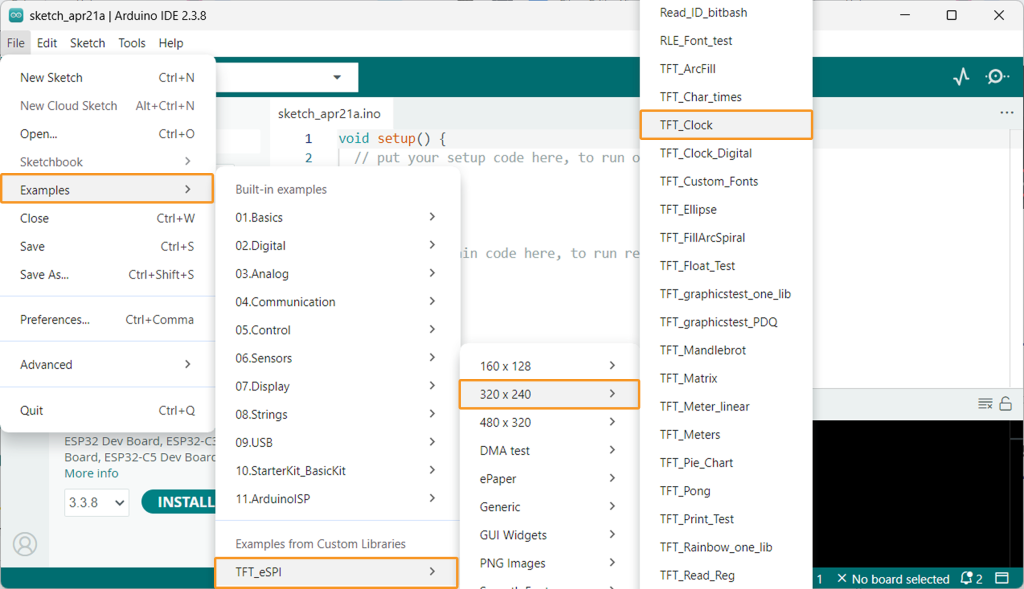This screenshot has width=1024, height=589.
Task: Expand the 01.Basics examples submenu
Action: point(337,217)
